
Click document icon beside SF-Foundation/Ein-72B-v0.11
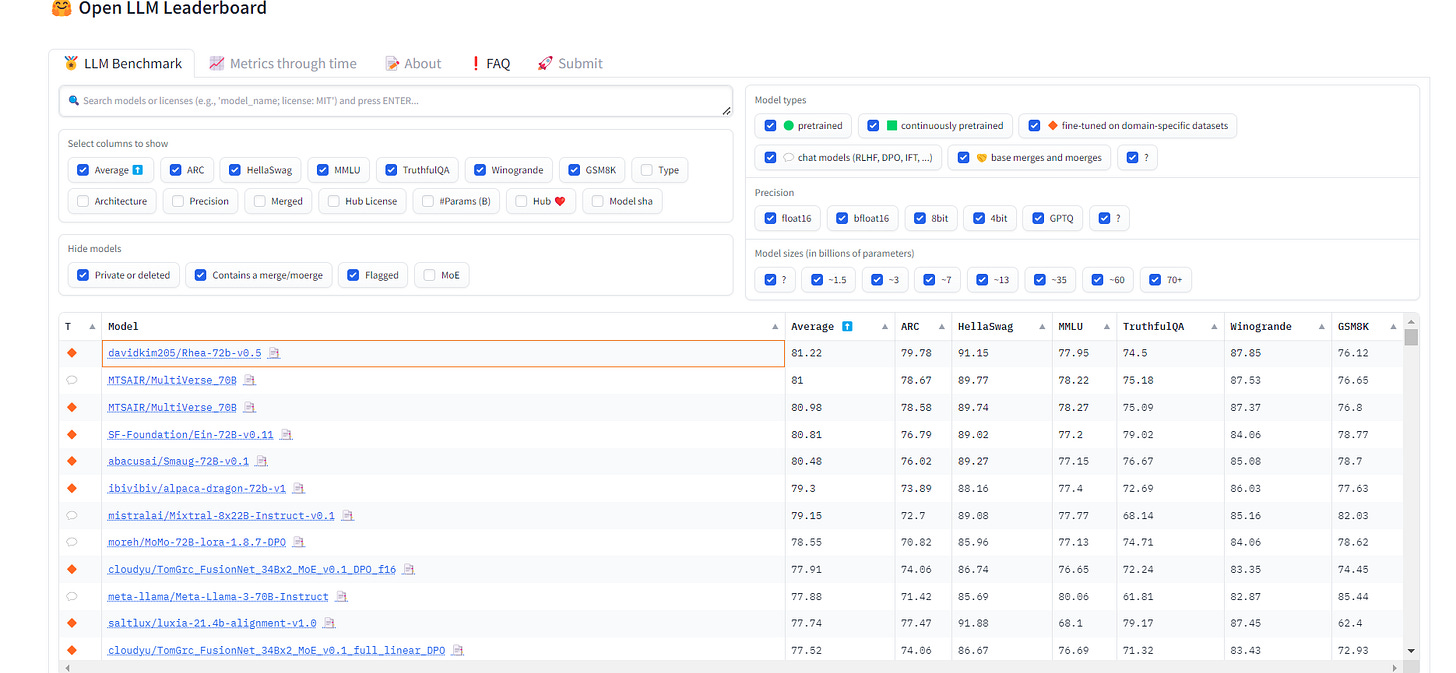(x=286, y=434)
